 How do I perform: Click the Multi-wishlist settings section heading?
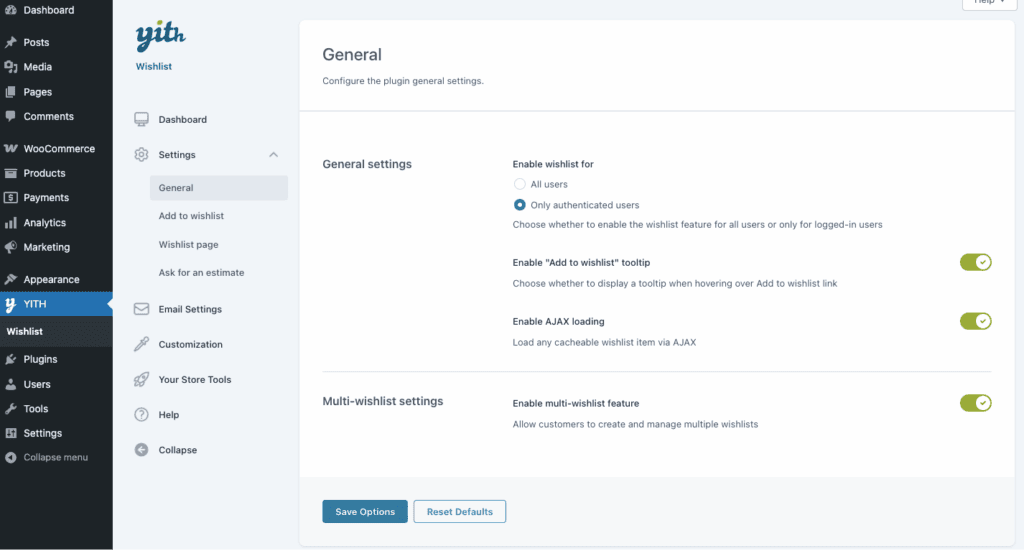tap(383, 401)
